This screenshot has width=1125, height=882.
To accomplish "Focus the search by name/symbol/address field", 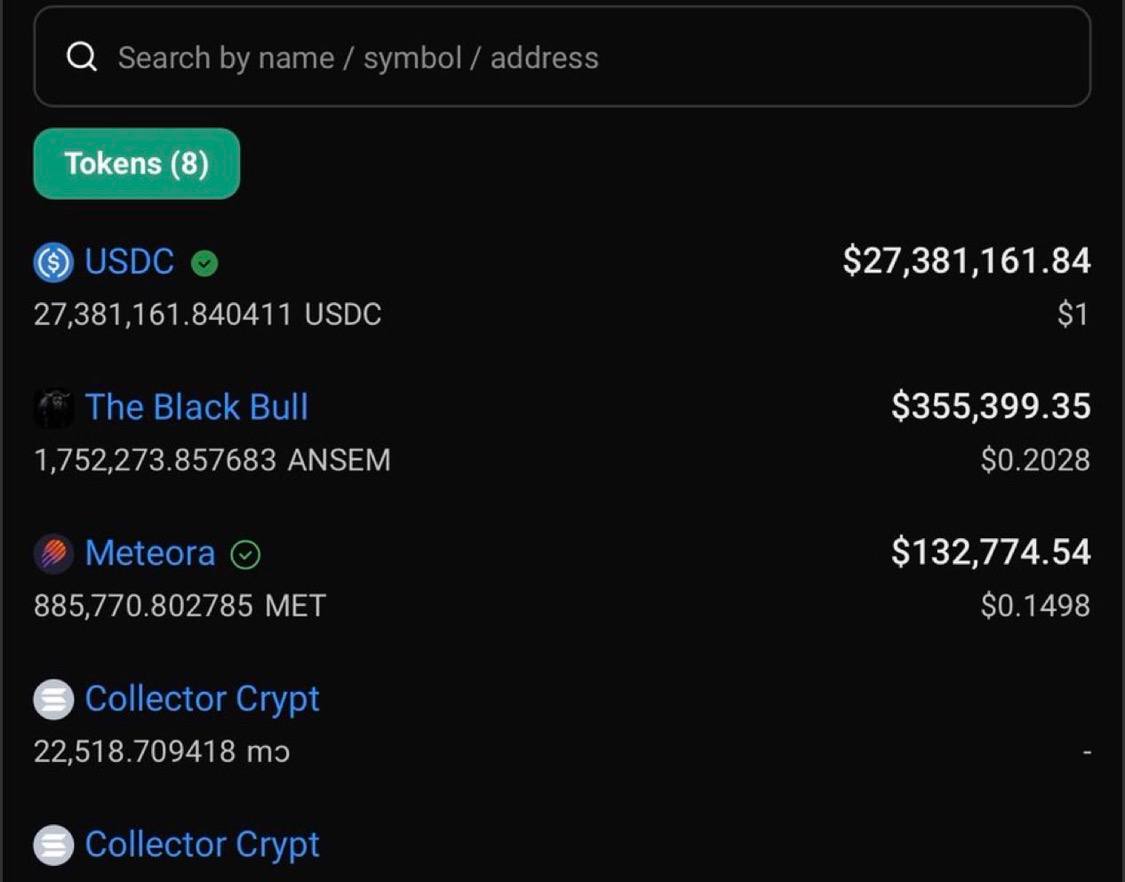I will [x=562, y=57].
